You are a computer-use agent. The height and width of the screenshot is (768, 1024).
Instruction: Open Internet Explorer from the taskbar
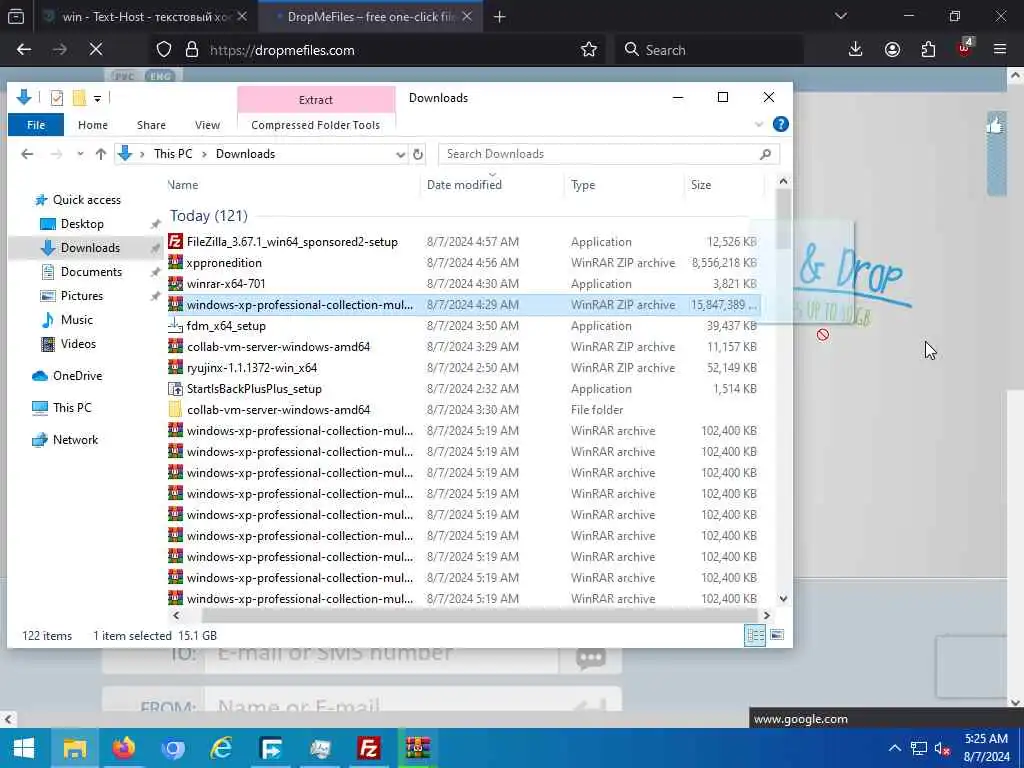(222, 748)
